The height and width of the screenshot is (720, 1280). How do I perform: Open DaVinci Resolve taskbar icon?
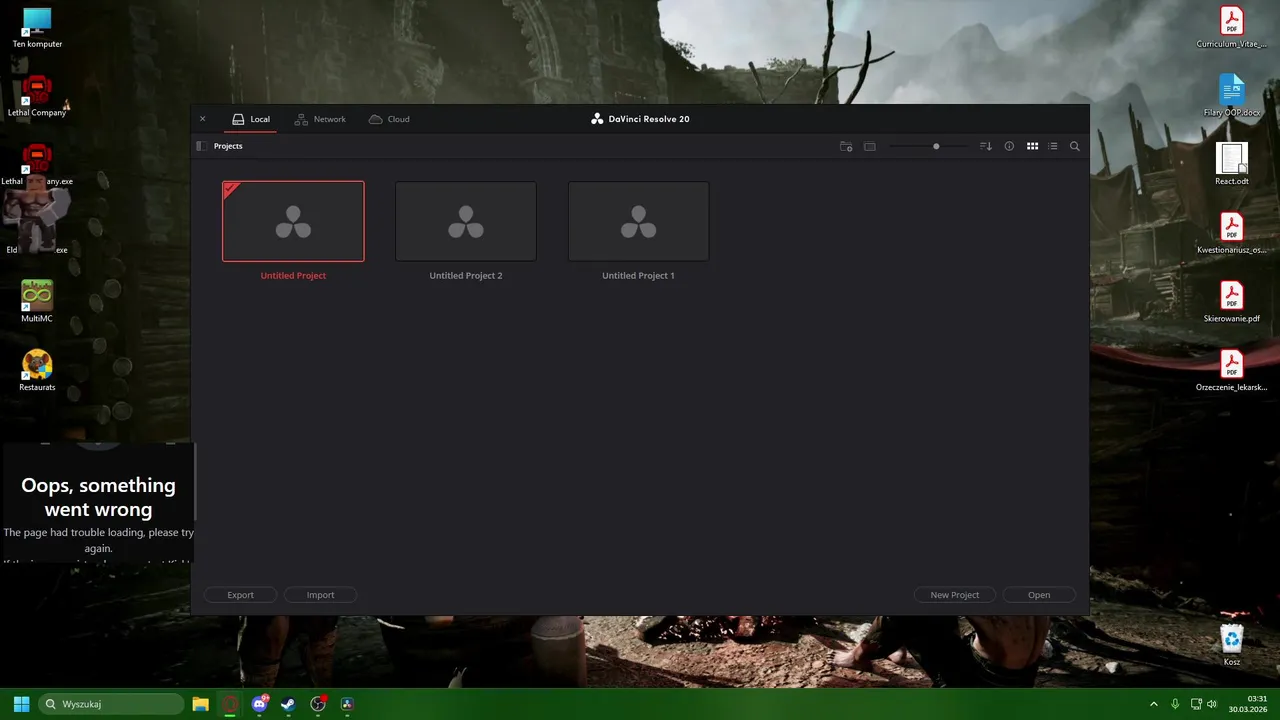coord(347,704)
